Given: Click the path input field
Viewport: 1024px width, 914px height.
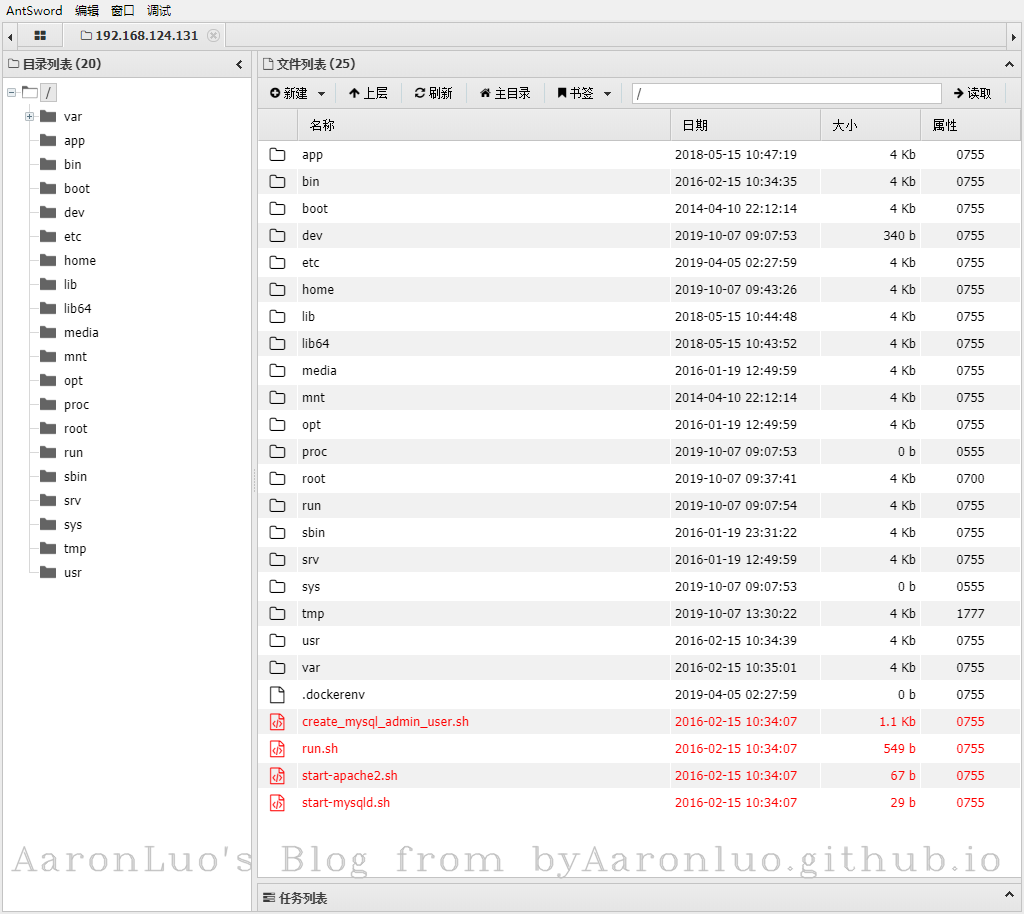Looking at the screenshot, I should (786, 93).
